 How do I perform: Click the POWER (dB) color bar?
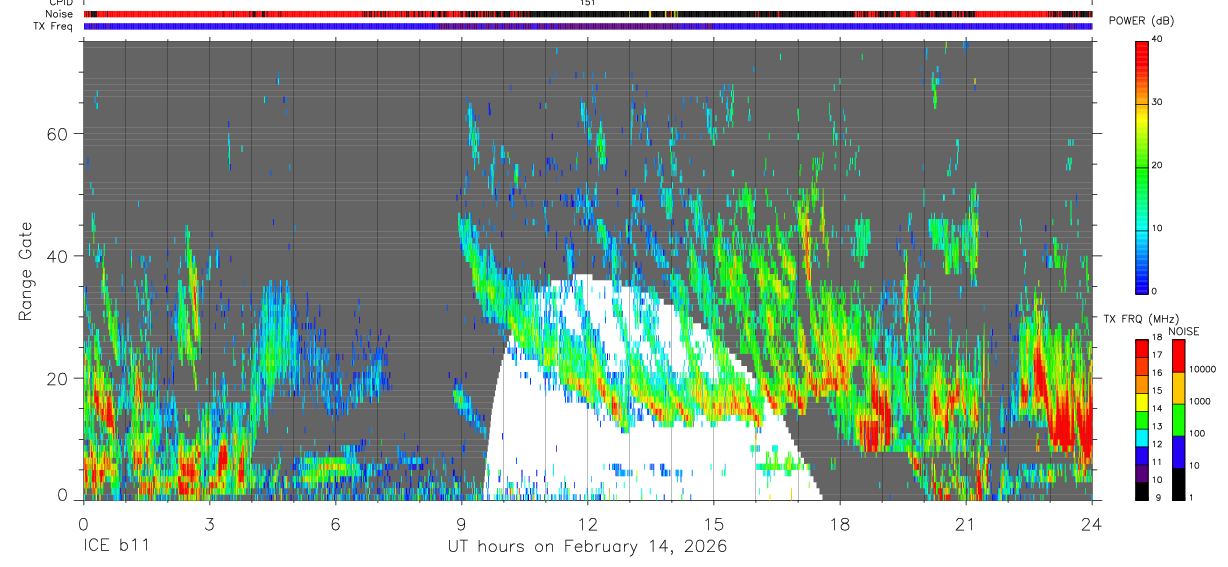1141,166
